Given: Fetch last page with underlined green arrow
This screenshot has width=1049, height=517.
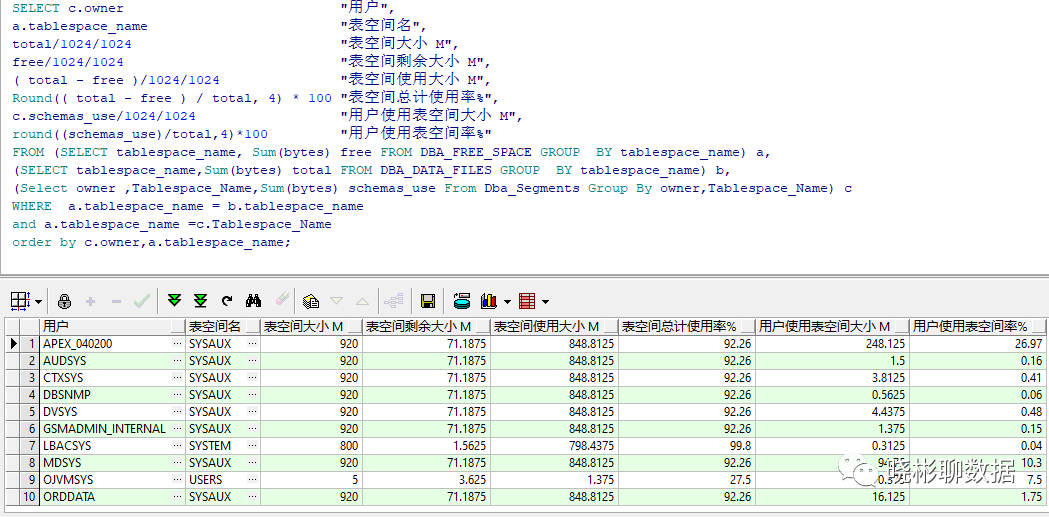Looking at the screenshot, I should (200, 301).
